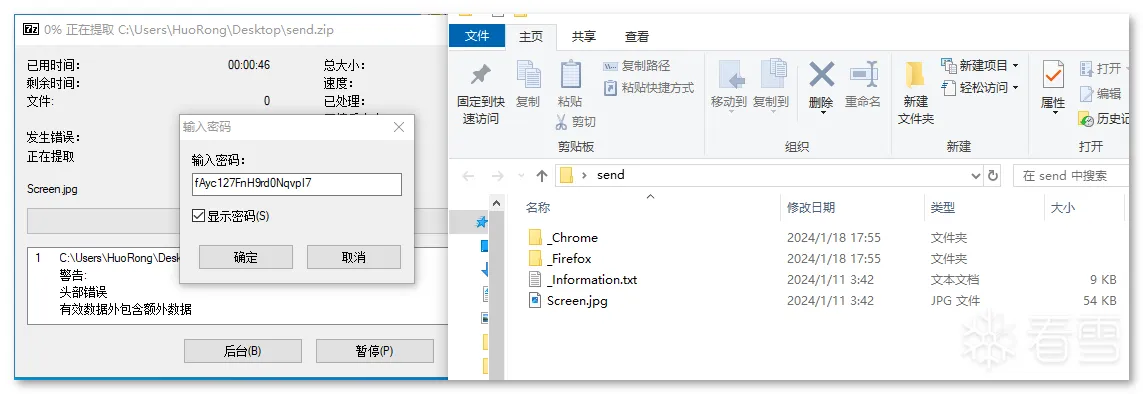
Task: Click the Quick access star icon
Action: 482,221
